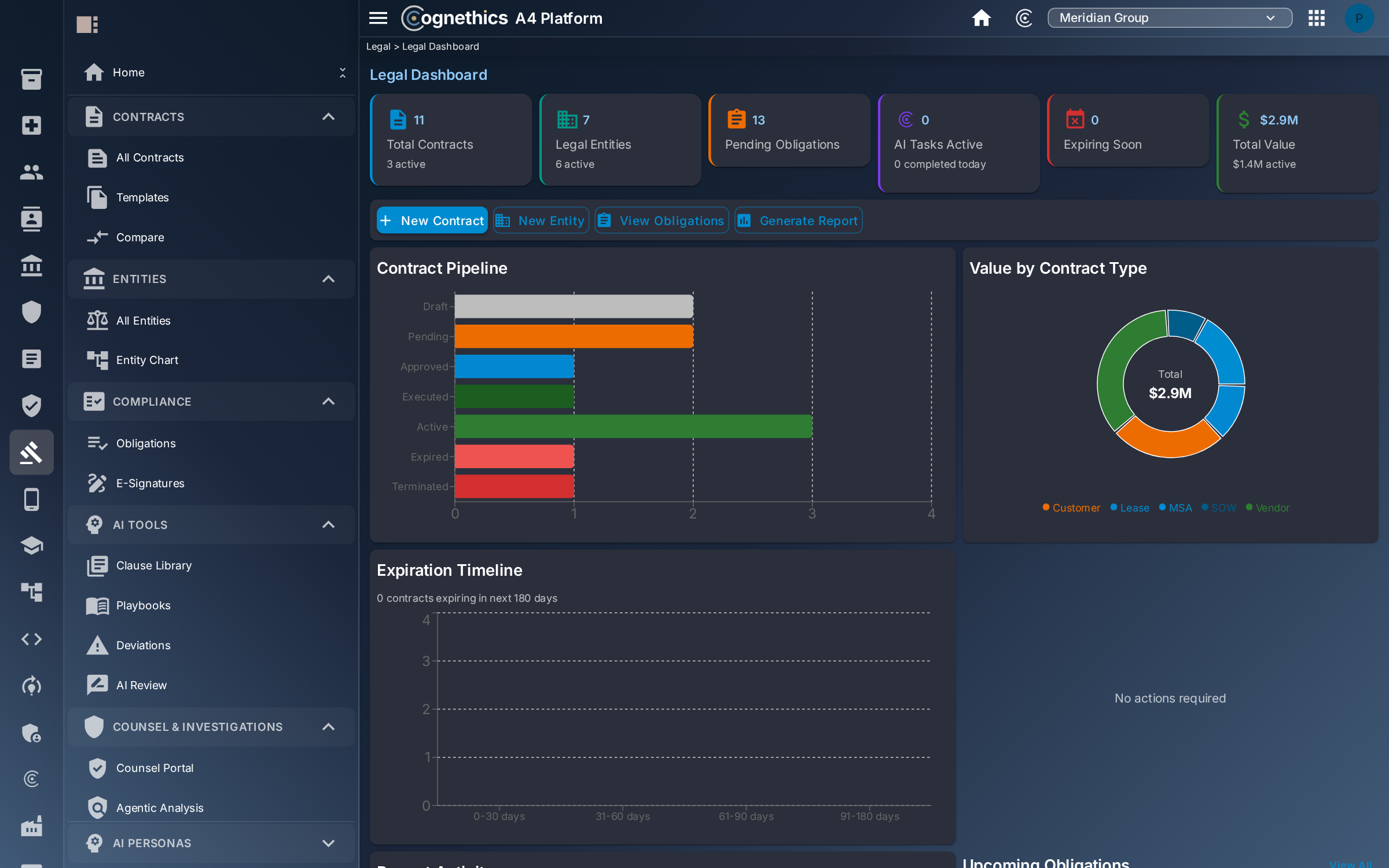Click the Generate Report button
Image resolution: width=1389 pixels, height=868 pixels.
pos(798,220)
